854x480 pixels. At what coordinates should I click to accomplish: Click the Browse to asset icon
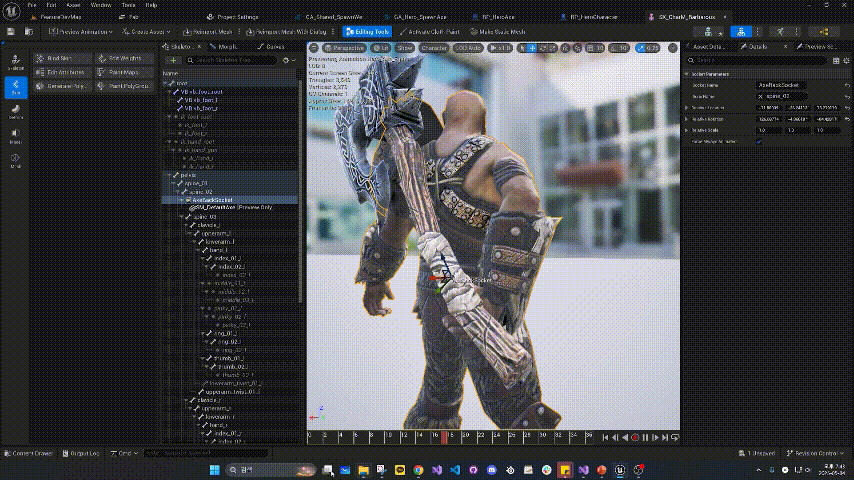click(x=29, y=32)
